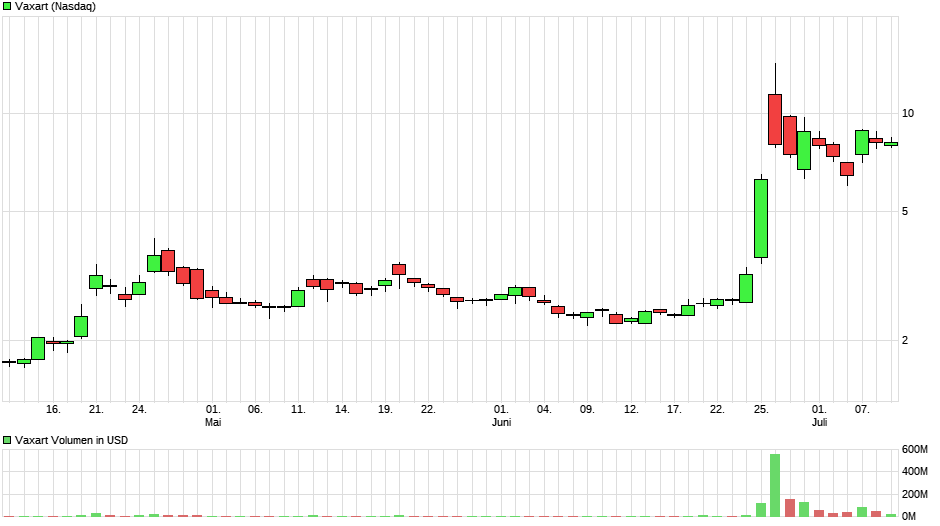Click the 16. date marker on the axis

coord(54,409)
